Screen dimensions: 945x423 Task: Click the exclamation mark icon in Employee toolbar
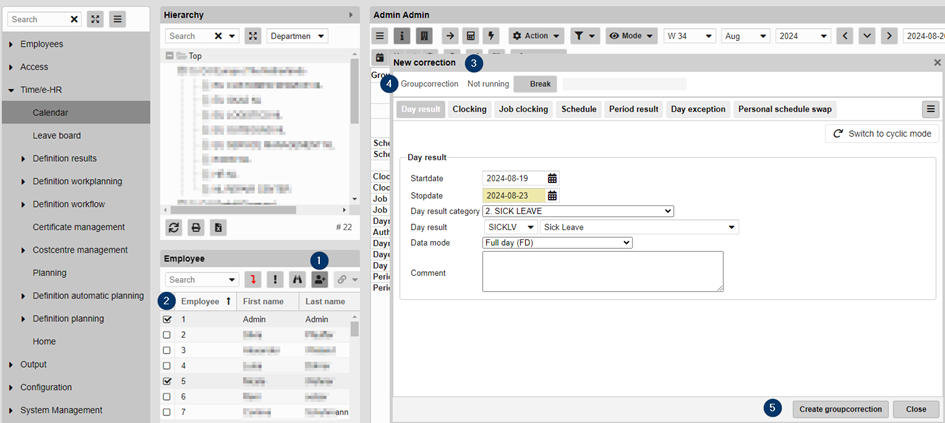click(274, 280)
